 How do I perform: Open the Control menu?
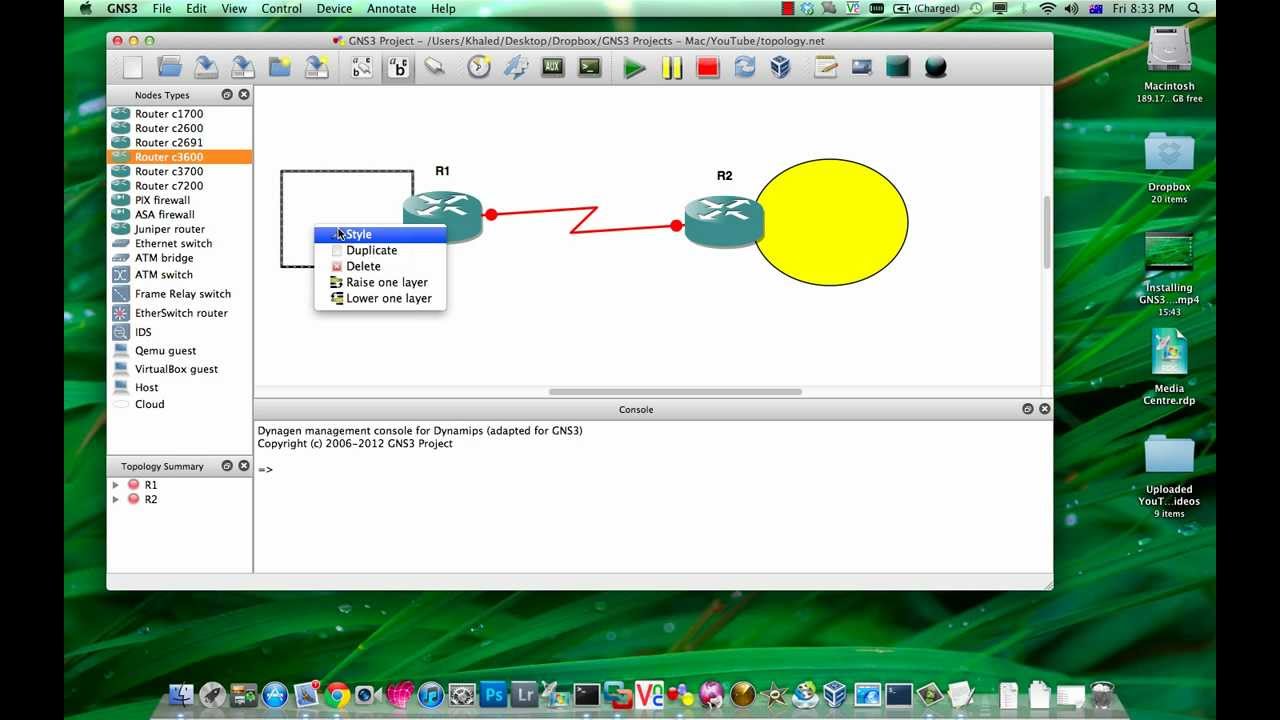pyautogui.click(x=282, y=8)
